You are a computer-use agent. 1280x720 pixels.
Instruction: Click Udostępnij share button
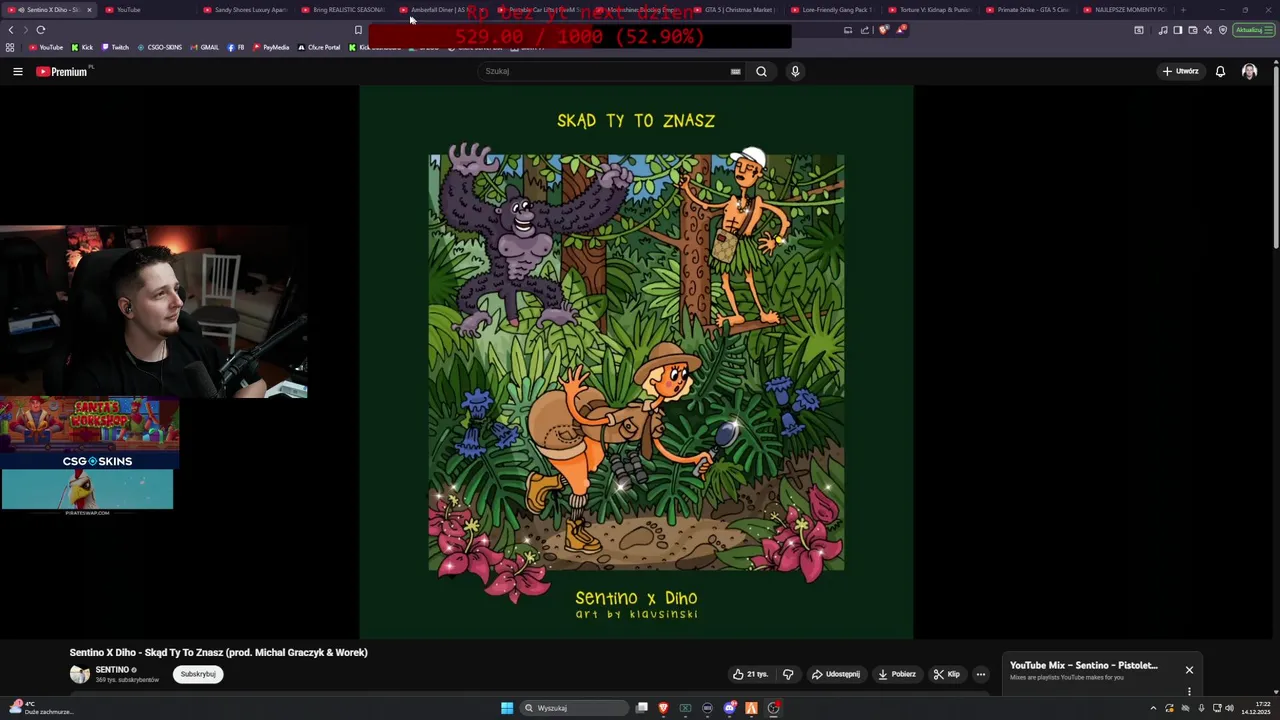(835, 674)
